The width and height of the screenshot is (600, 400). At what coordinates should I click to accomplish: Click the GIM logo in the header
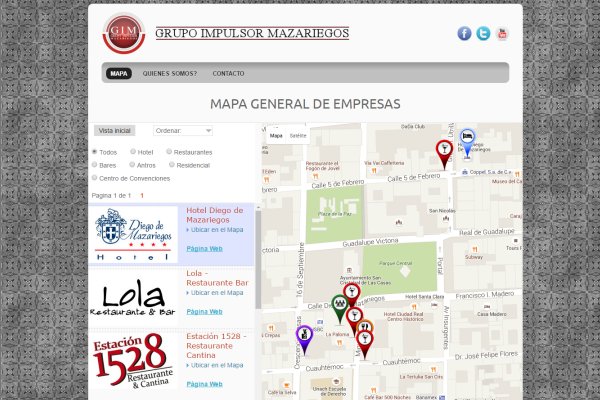(x=124, y=33)
